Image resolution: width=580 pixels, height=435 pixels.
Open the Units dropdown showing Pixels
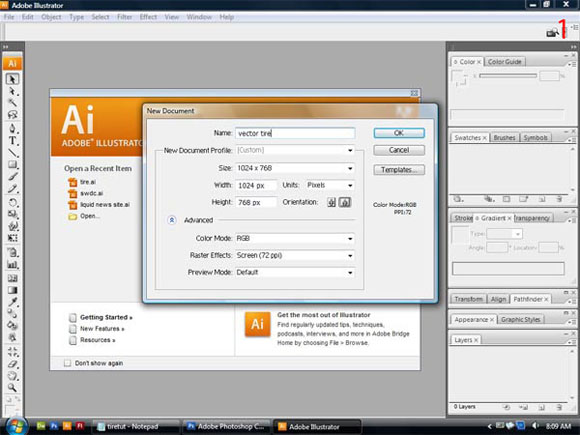tap(330, 185)
